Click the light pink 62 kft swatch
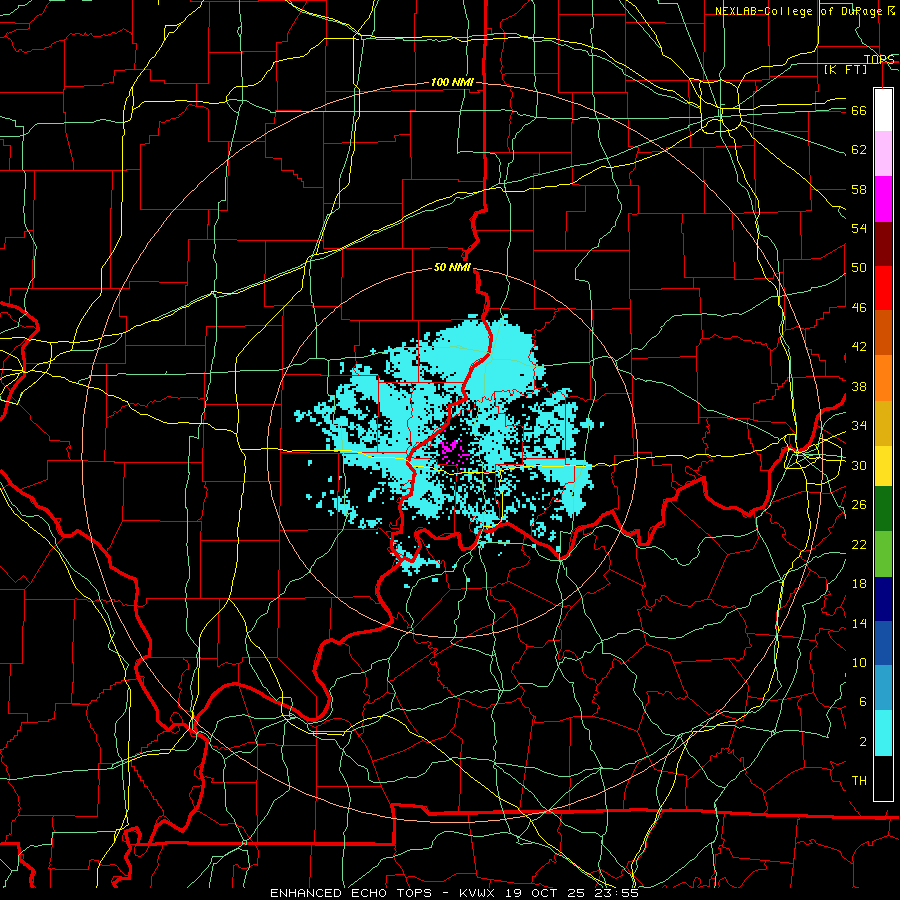The width and height of the screenshot is (900, 900). point(883,153)
